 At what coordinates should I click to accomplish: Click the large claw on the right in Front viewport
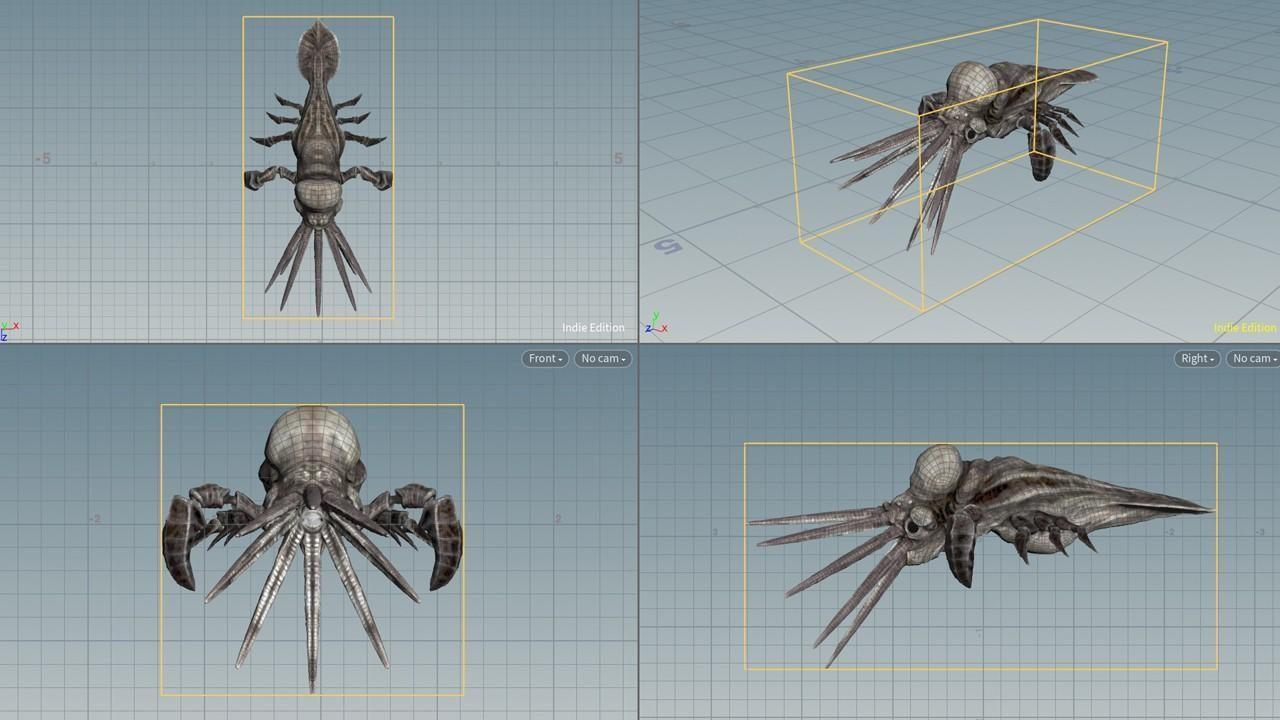pos(445,540)
